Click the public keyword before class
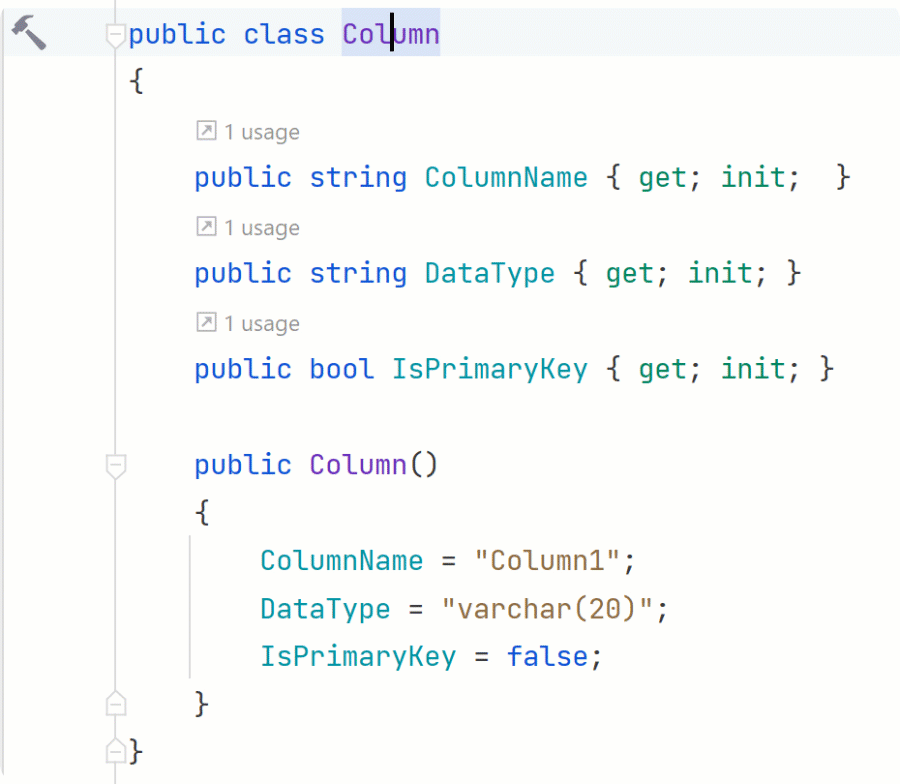900x784 pixels. coord(177,34)
